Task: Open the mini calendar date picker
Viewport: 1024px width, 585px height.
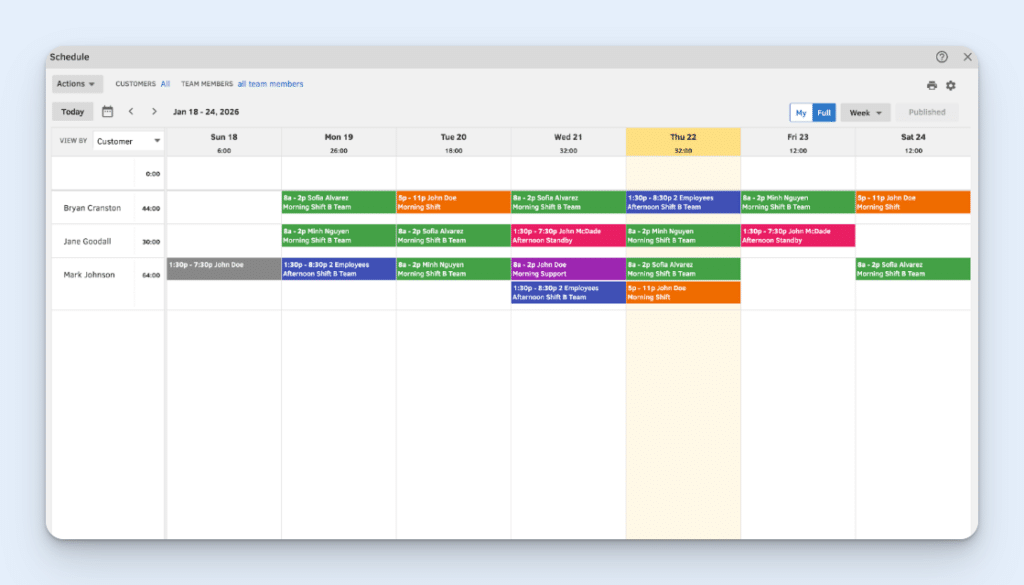Action: pos(108,111)
